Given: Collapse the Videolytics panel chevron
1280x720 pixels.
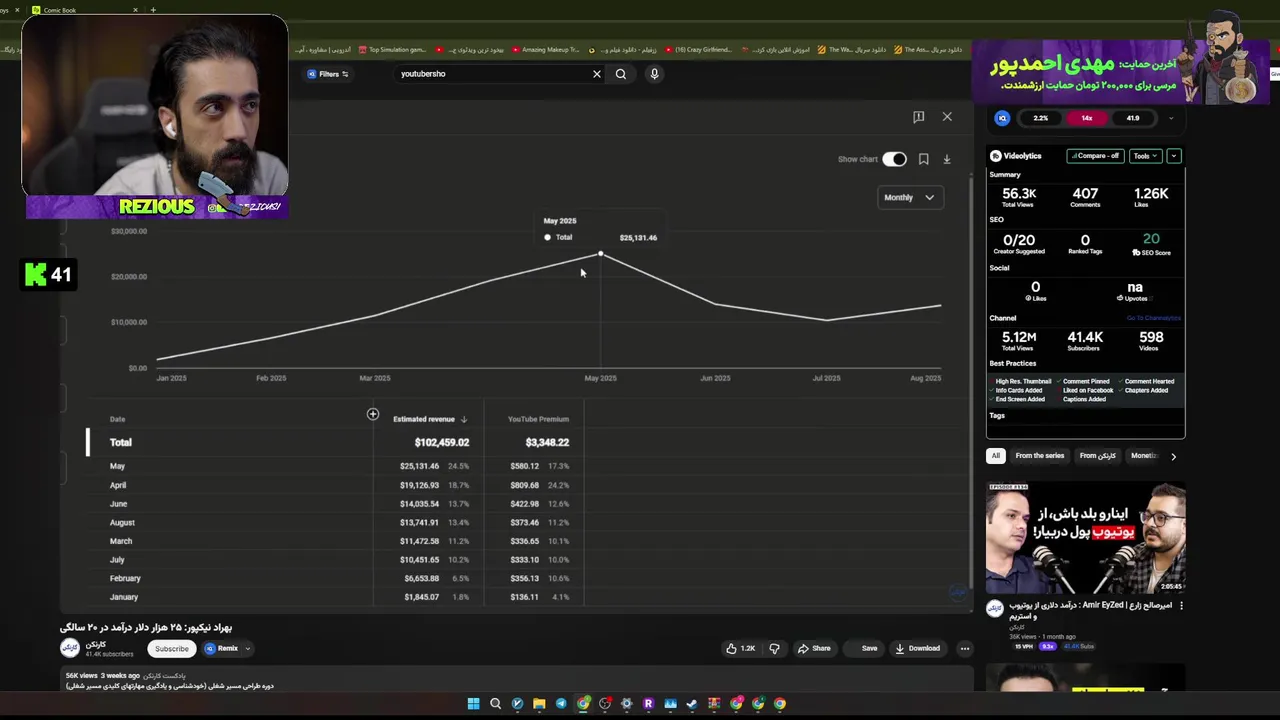Looking at the screenshot, I should pos(1174,156).
